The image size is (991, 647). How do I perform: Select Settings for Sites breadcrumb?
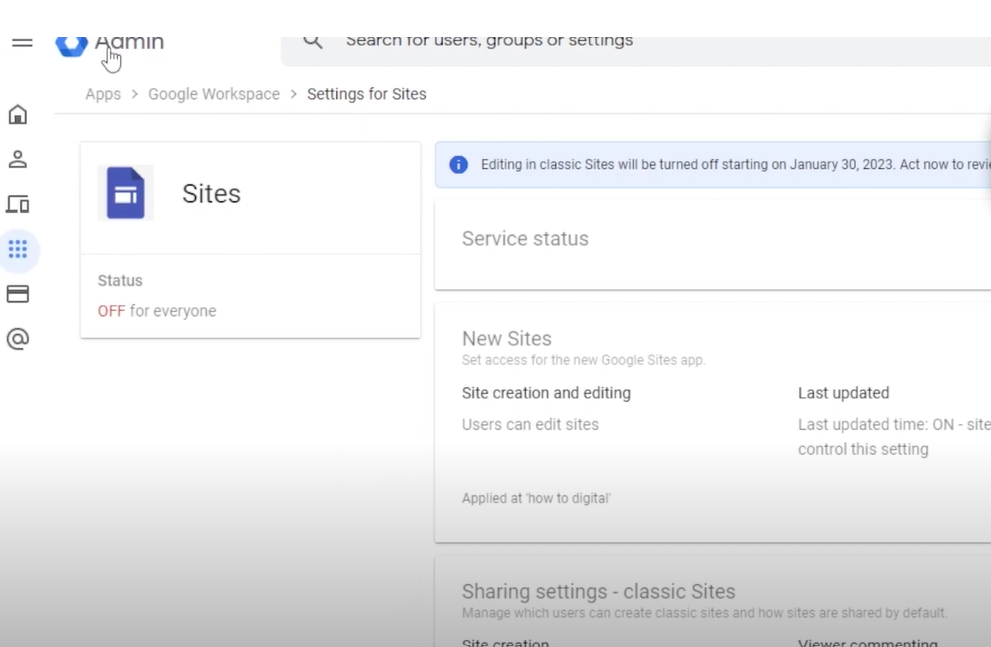point(366,94)
